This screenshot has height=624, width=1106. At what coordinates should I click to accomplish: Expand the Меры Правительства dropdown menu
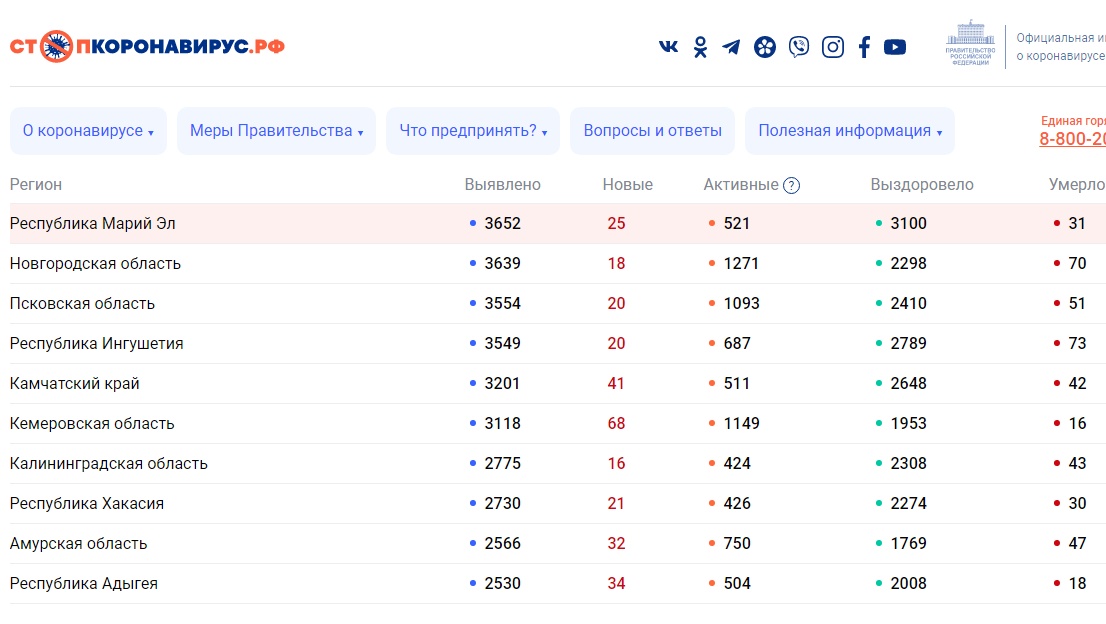(x=276, y=131)
